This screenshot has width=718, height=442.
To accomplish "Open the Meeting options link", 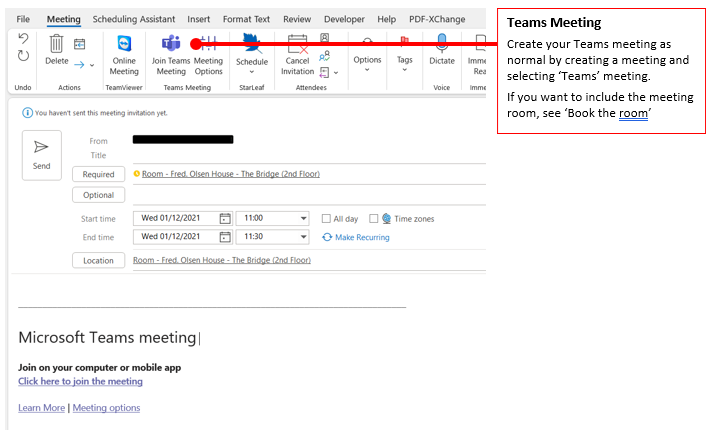I will click(x=106, y=408).
